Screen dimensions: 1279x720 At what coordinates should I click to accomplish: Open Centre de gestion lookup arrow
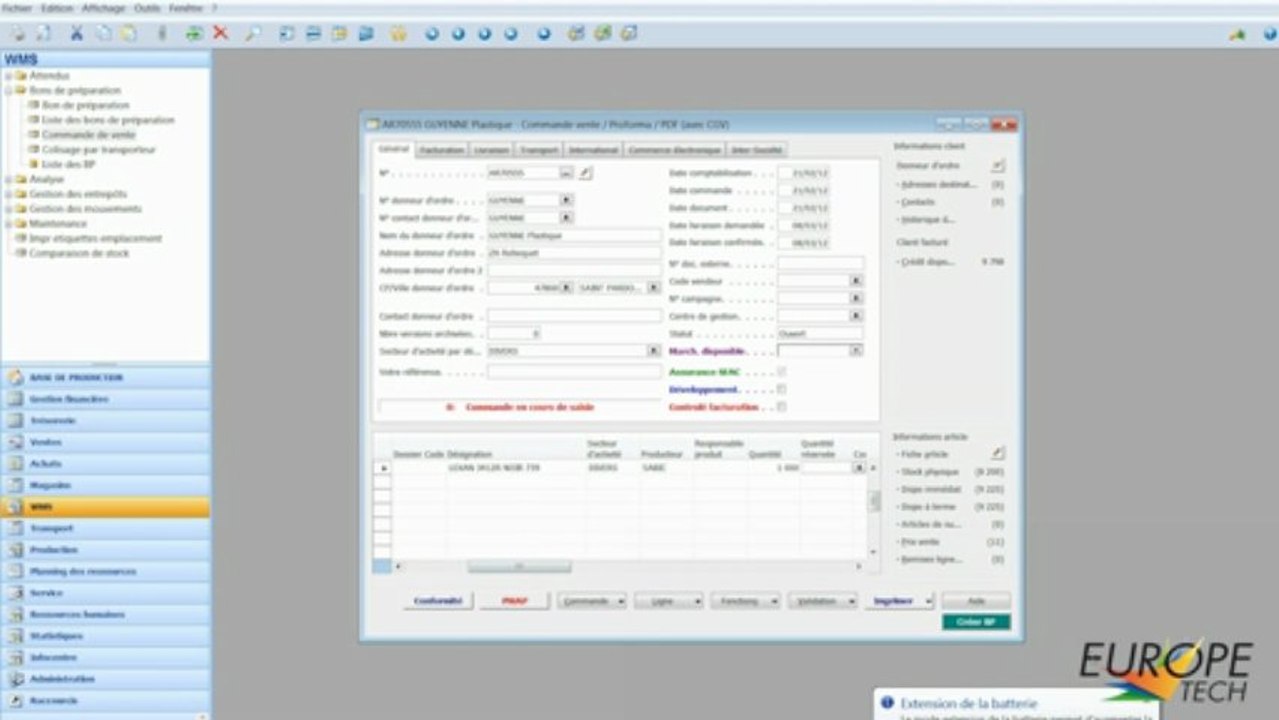click(x=856, y=315)
